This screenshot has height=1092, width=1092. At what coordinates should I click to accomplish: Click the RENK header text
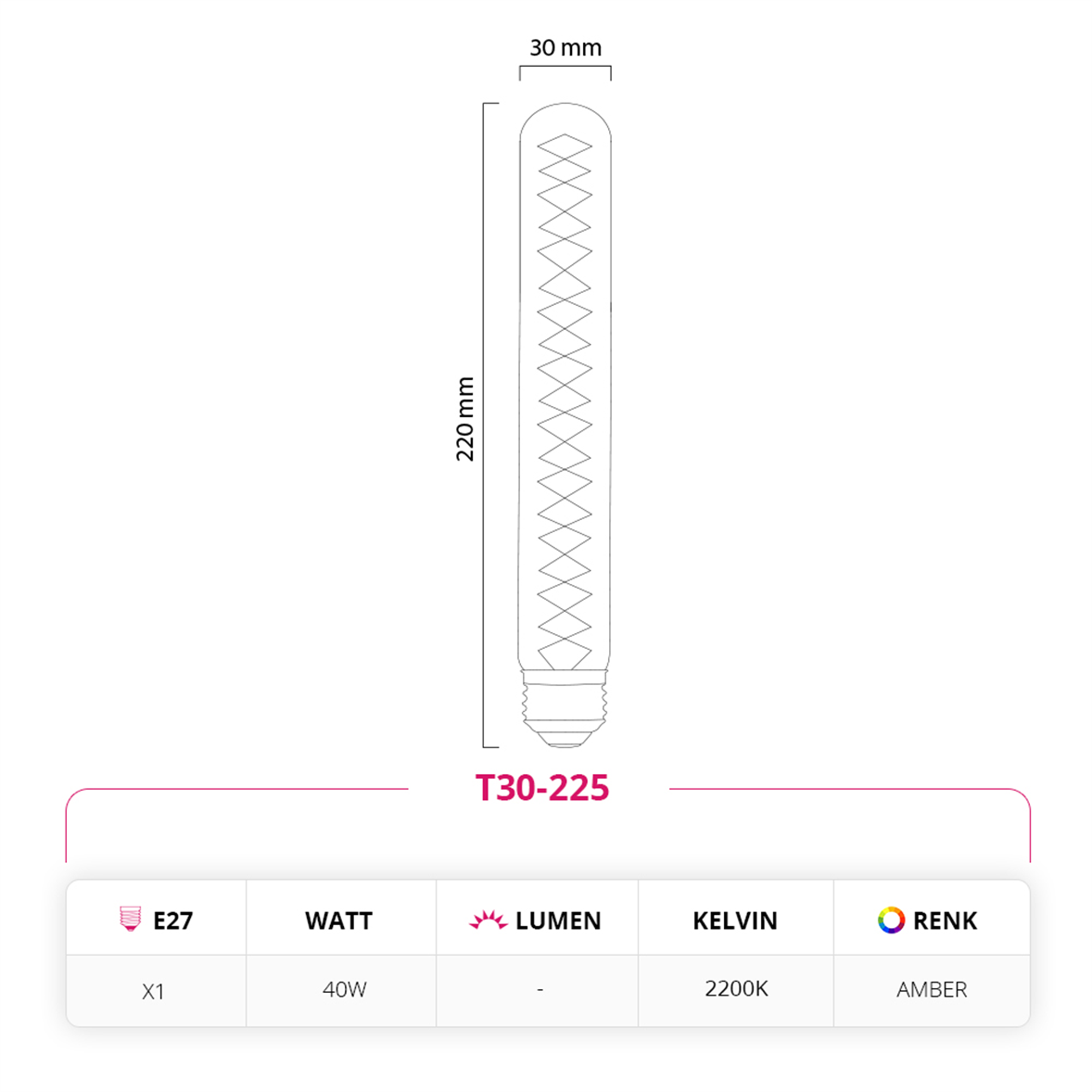pyautogui.click(x=945, y=921)
